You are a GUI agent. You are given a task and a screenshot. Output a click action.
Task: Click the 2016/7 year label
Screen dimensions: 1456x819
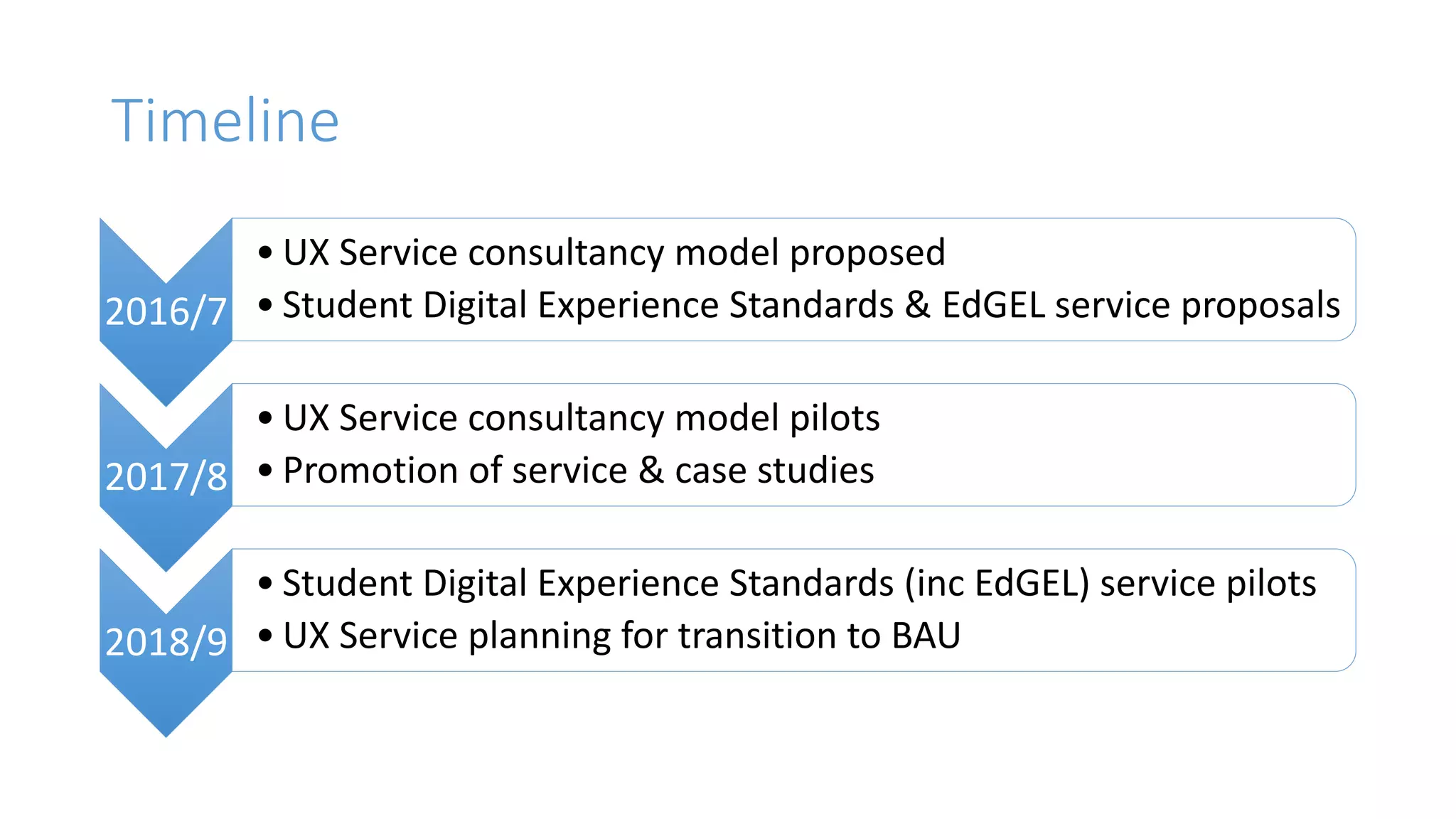[166, 311]
